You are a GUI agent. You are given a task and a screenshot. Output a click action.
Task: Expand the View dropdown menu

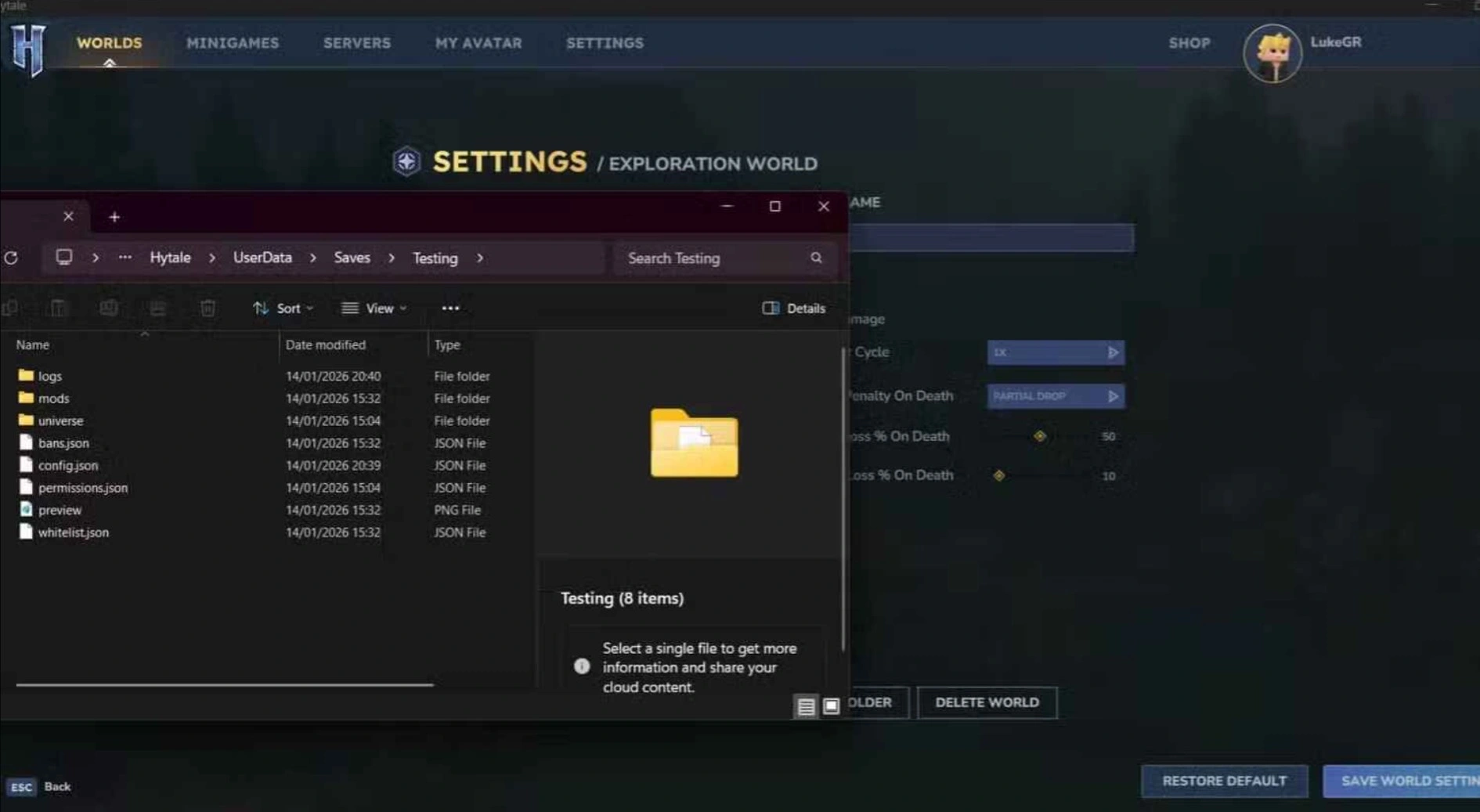[x=374, y=309]
